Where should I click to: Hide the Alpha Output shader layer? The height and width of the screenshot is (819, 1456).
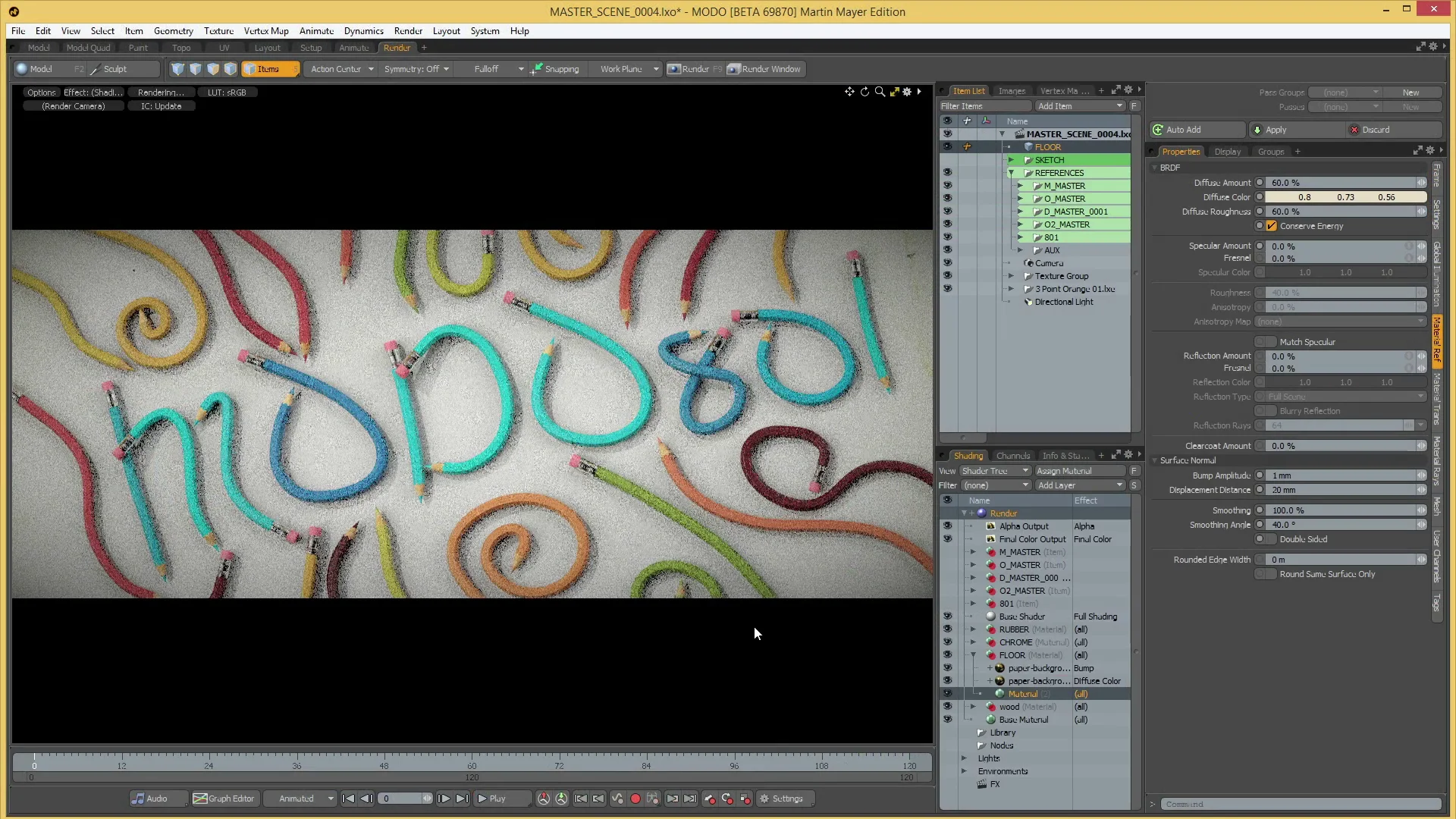(947, 526)
